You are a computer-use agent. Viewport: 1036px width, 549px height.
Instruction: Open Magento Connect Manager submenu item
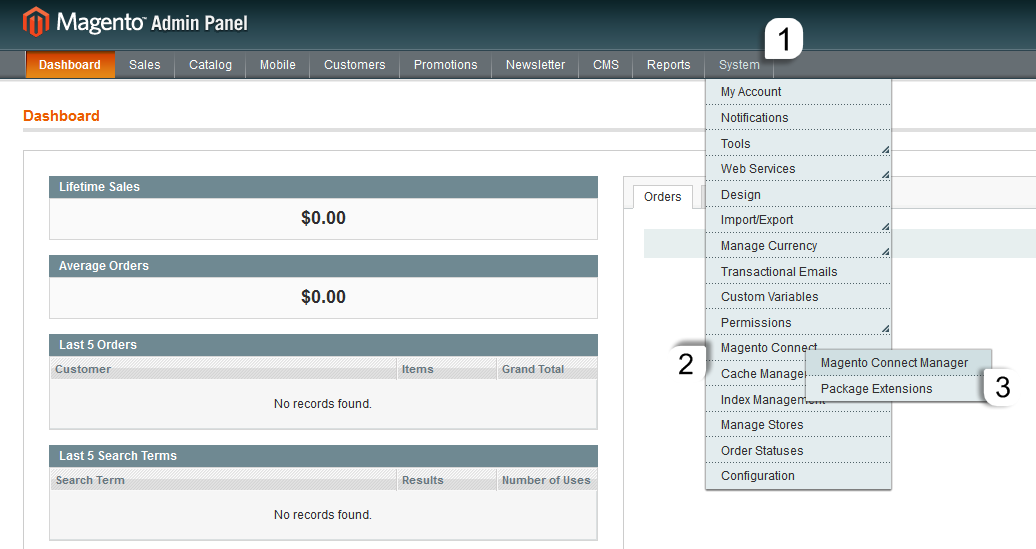[899, 363]
